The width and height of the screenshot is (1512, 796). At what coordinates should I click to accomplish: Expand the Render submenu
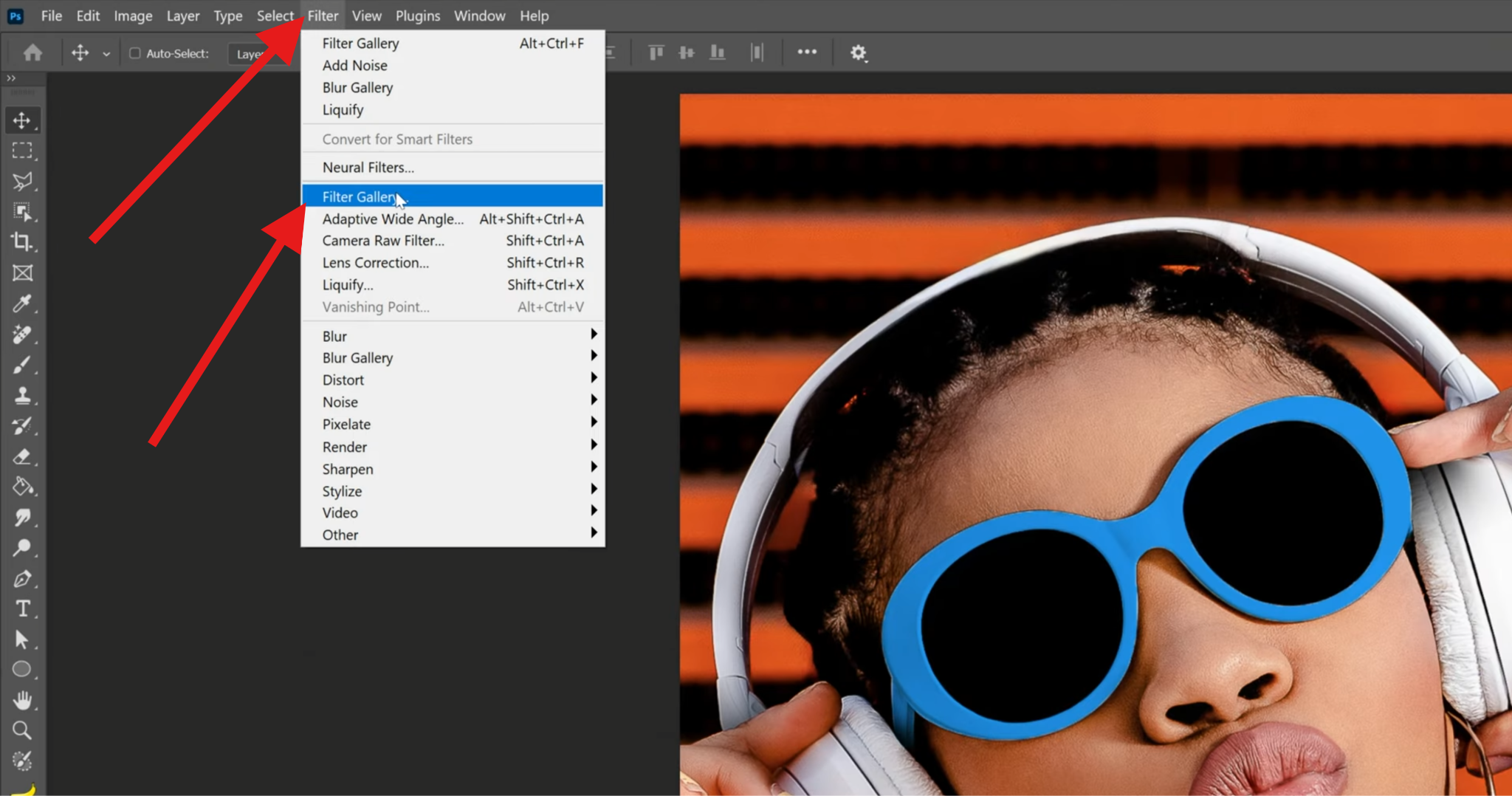(453, 447)
